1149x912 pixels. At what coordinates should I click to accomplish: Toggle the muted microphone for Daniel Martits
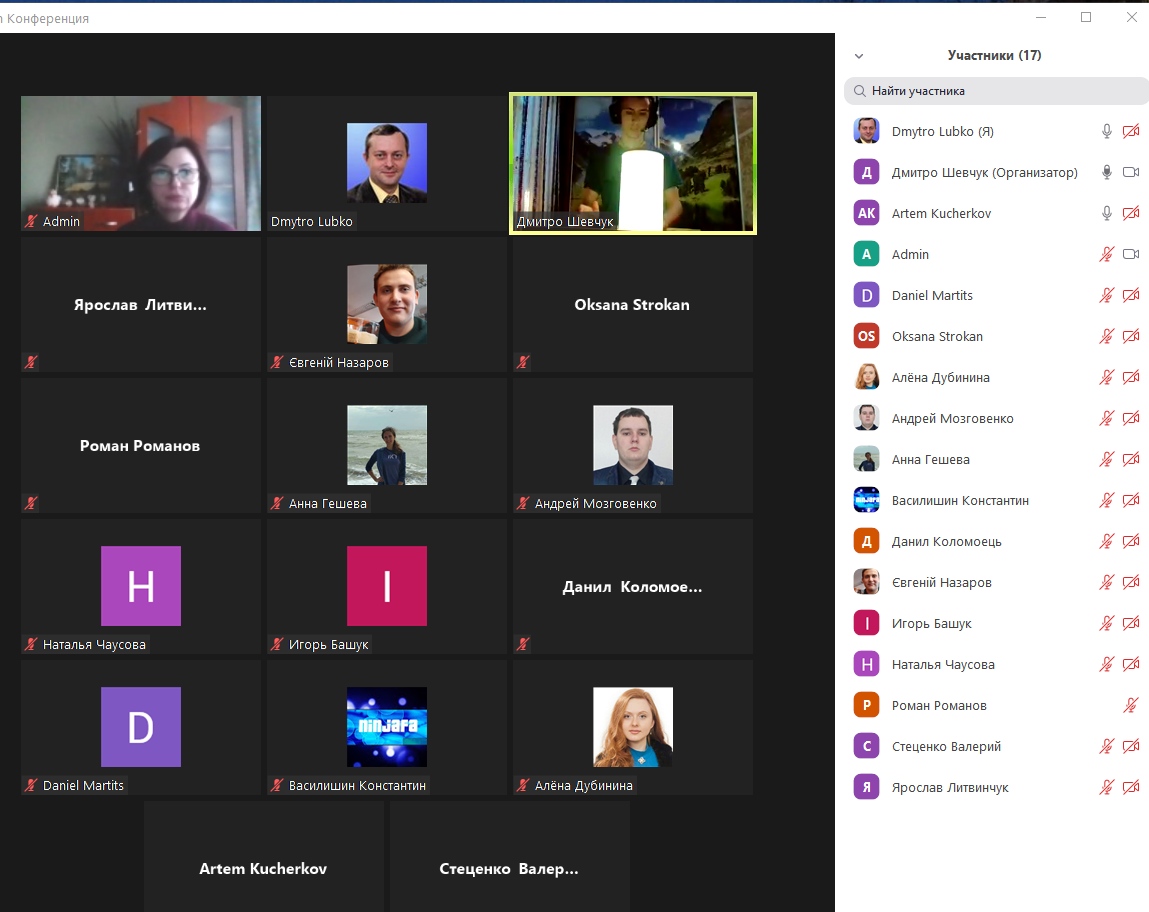click(1106, 295)
